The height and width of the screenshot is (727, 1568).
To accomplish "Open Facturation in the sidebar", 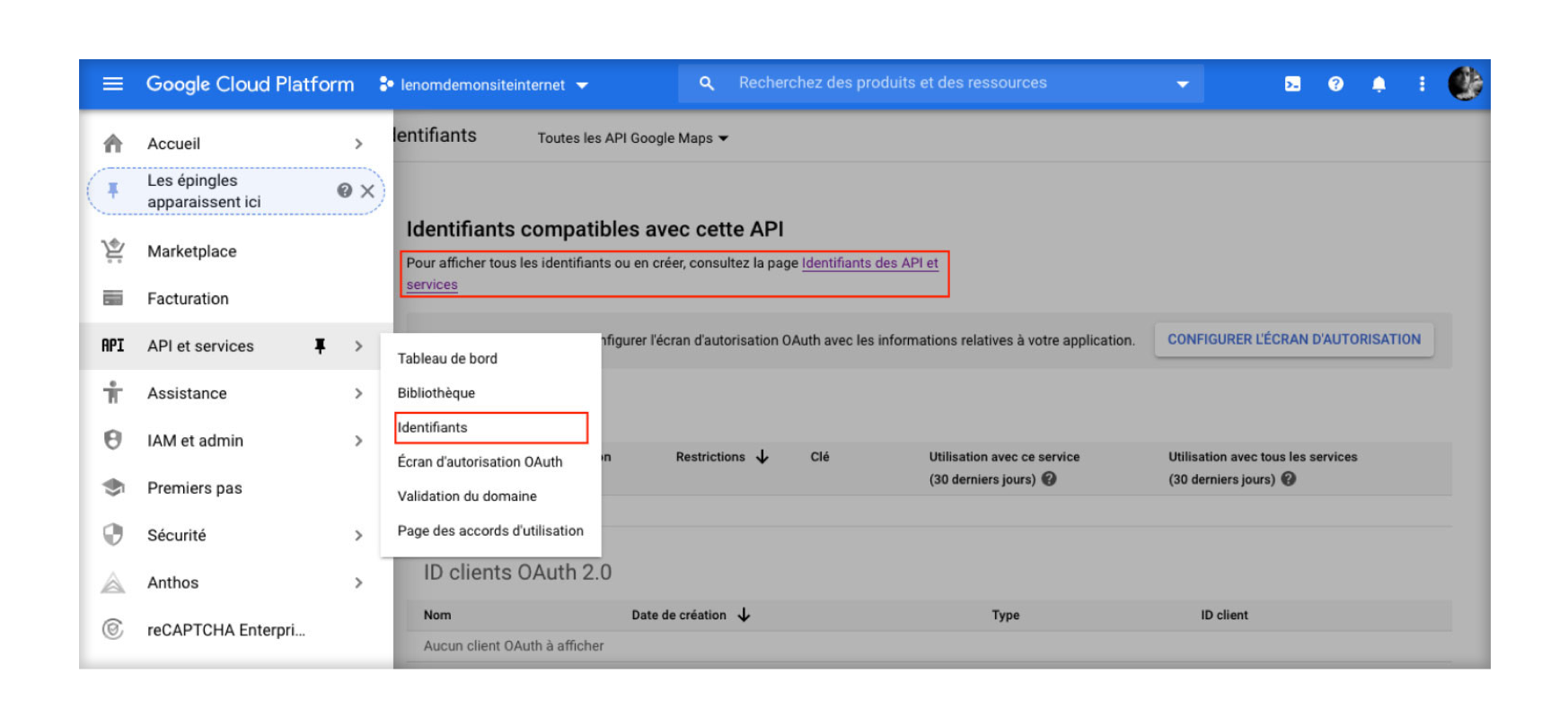I will point(188,299).
